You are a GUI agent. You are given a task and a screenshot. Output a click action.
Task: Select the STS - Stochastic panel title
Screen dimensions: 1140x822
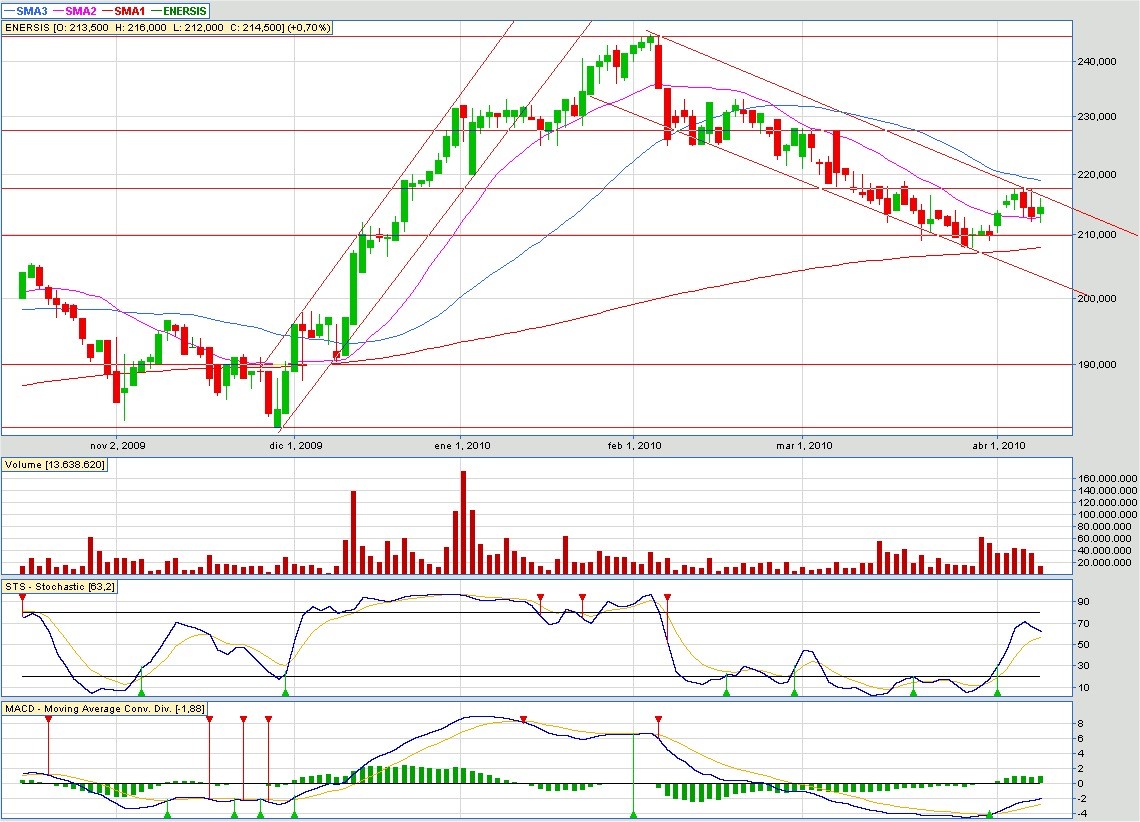pyautogui.click(x=60, y=586)
